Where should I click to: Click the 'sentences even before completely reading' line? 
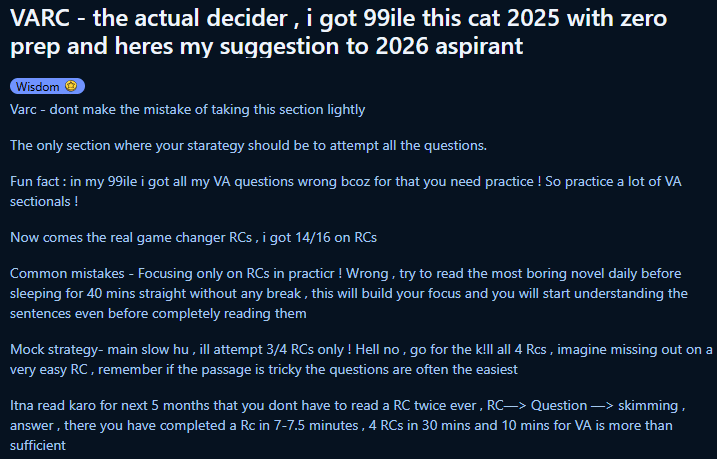[x=158, y=314]
